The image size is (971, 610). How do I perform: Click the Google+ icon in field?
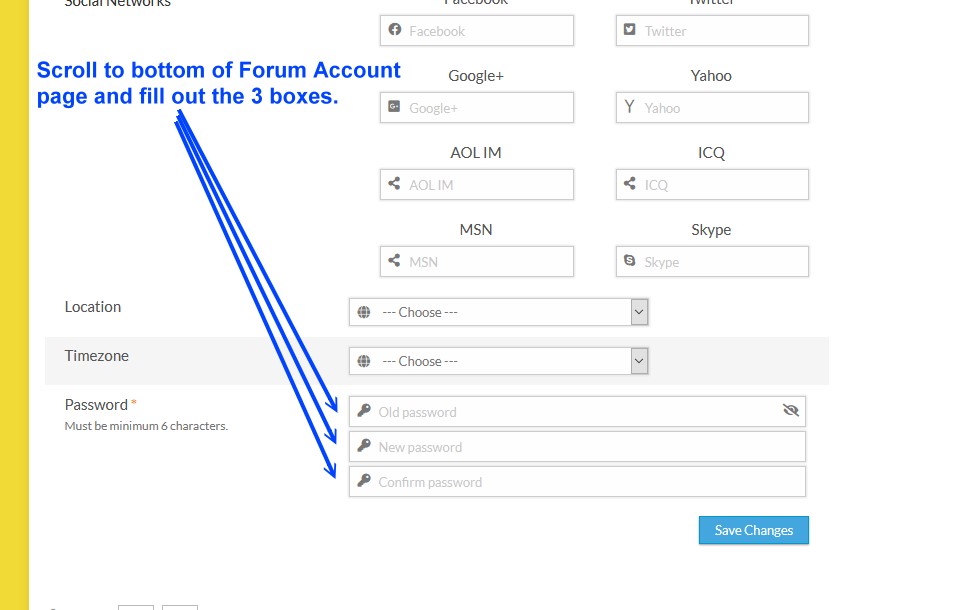click(394, 107)
